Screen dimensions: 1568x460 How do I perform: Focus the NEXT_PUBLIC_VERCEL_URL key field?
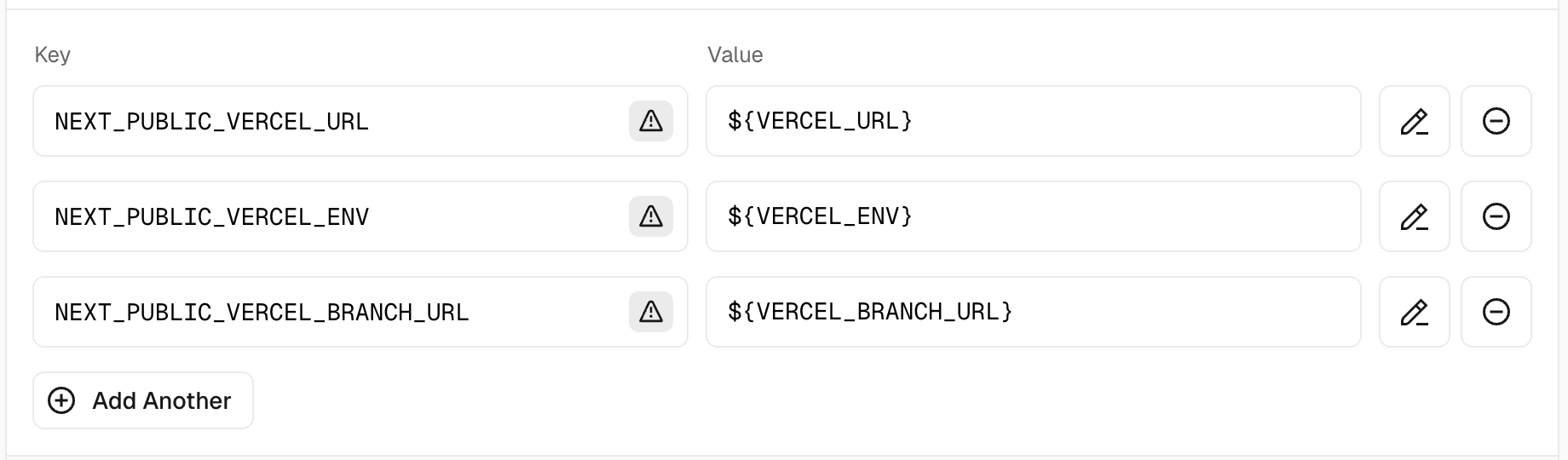(x=324, y=121)
